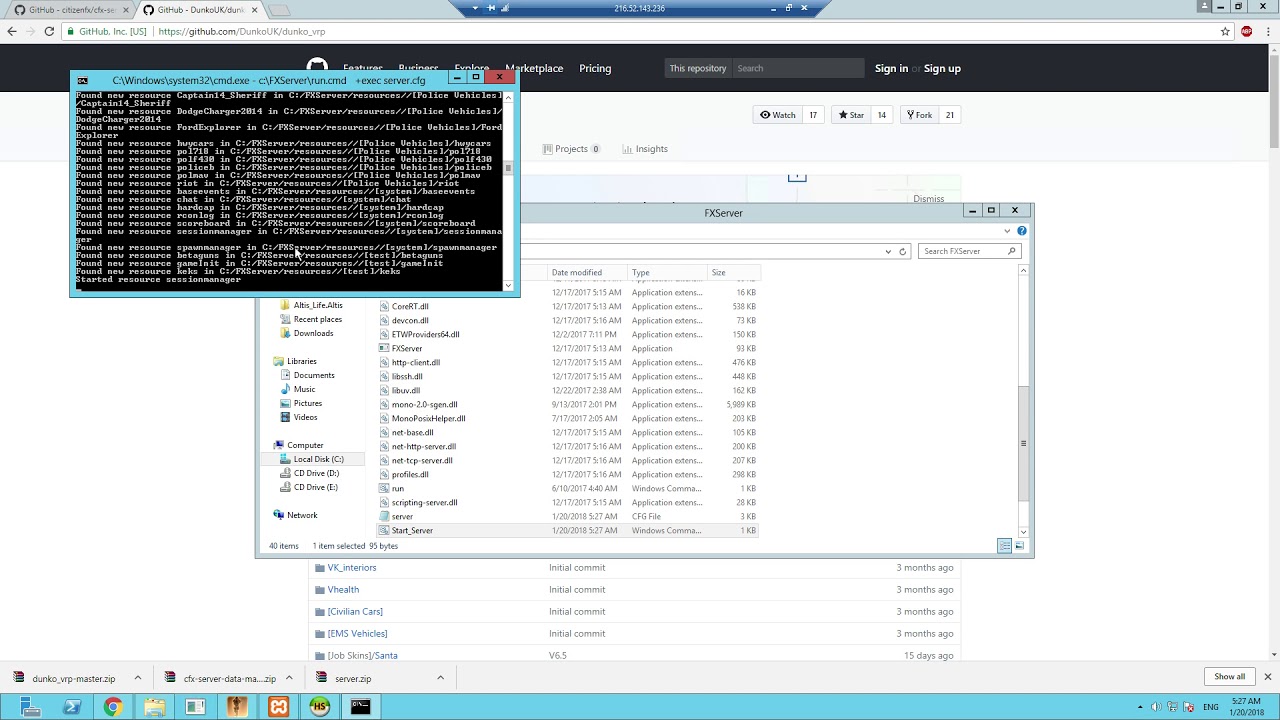Fork the dunko_vrp repository
The image size is (1280, 720).
[x=919, y=115]
